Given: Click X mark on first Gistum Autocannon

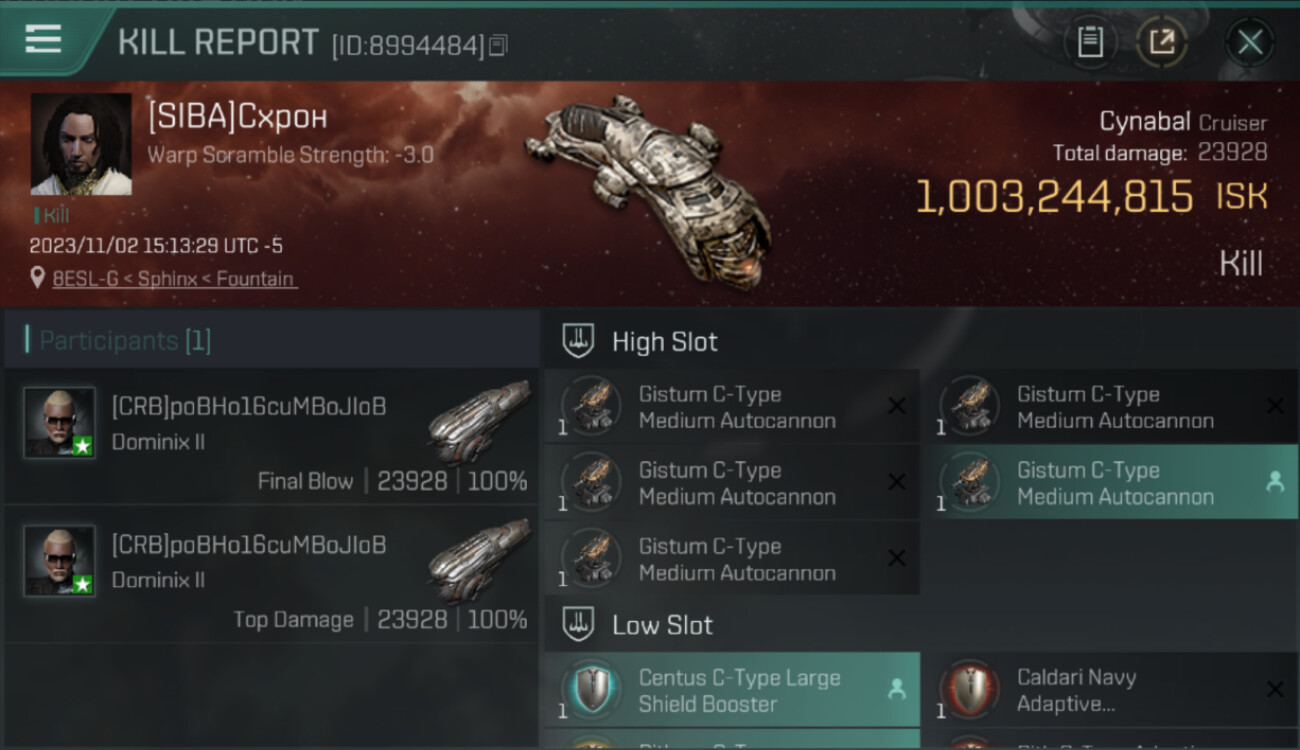Looking at the screenshot, I should [897, 405].
